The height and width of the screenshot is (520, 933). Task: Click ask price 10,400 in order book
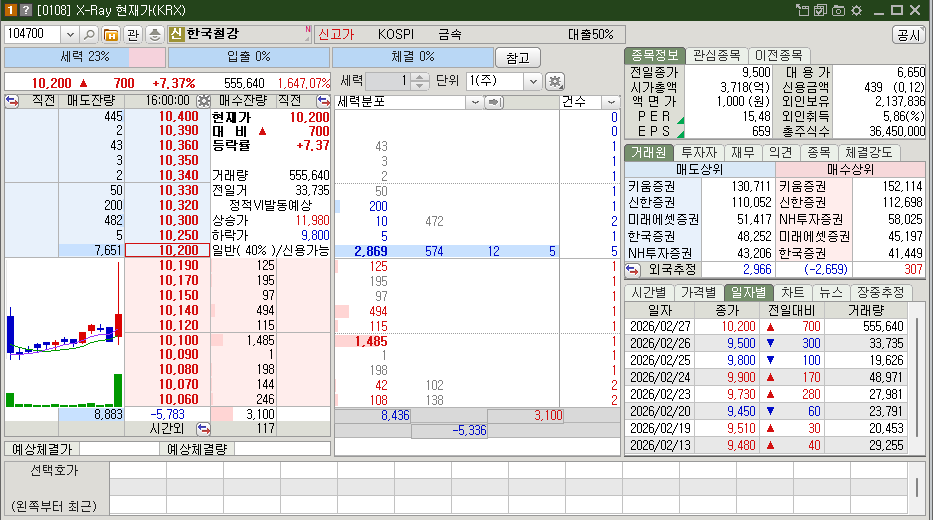point(178,117)
